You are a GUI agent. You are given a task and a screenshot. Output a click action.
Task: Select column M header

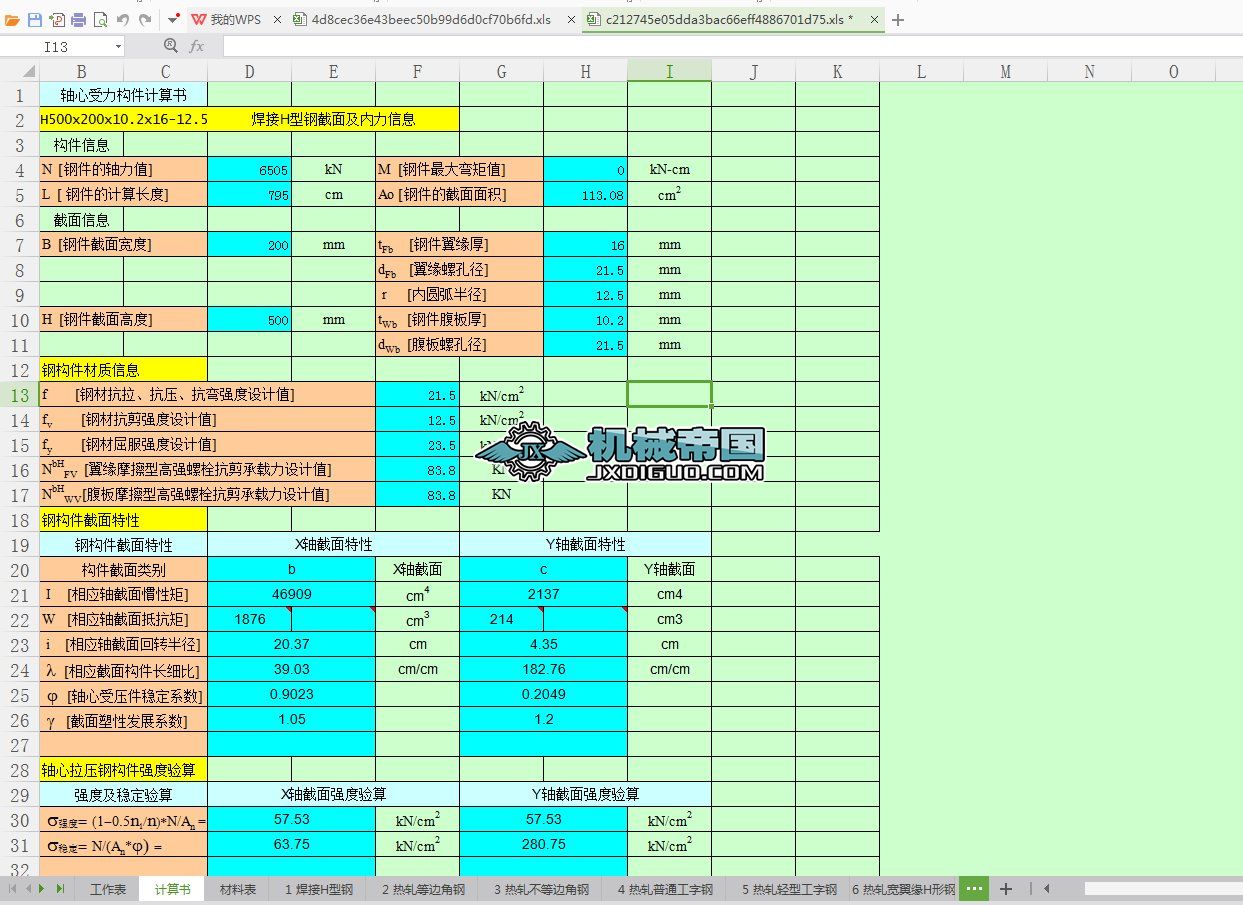point(1005,71)
